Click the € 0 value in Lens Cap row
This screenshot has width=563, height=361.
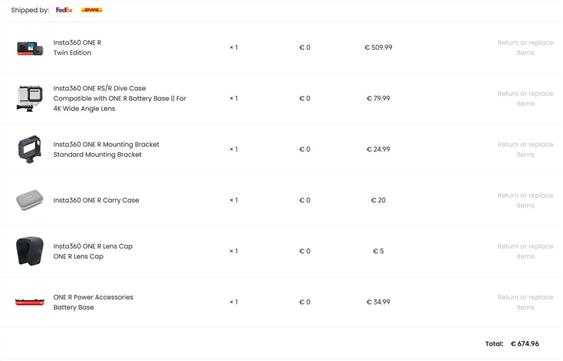pos(305,251)
